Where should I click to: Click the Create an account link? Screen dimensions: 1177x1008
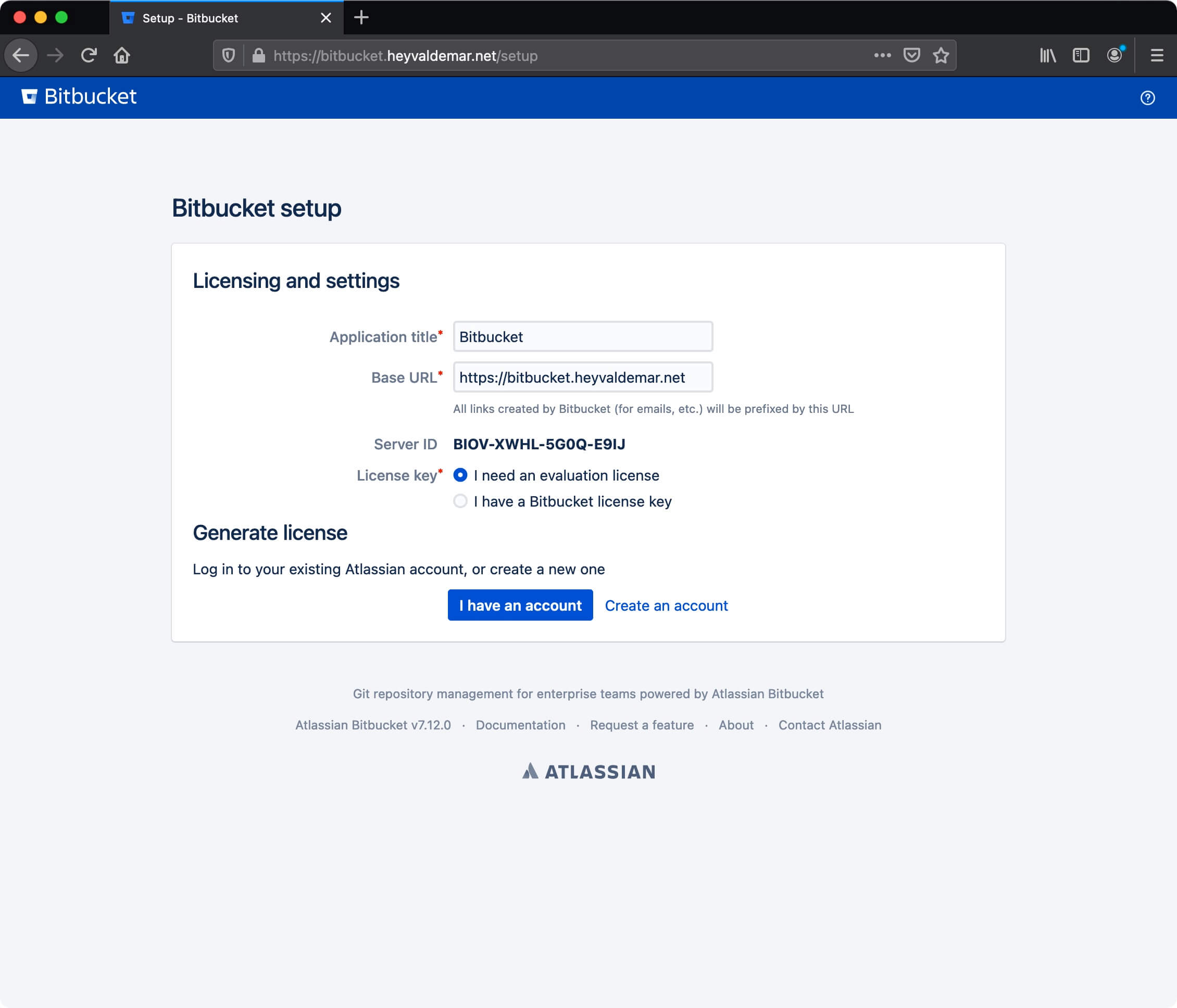point(667,605)
